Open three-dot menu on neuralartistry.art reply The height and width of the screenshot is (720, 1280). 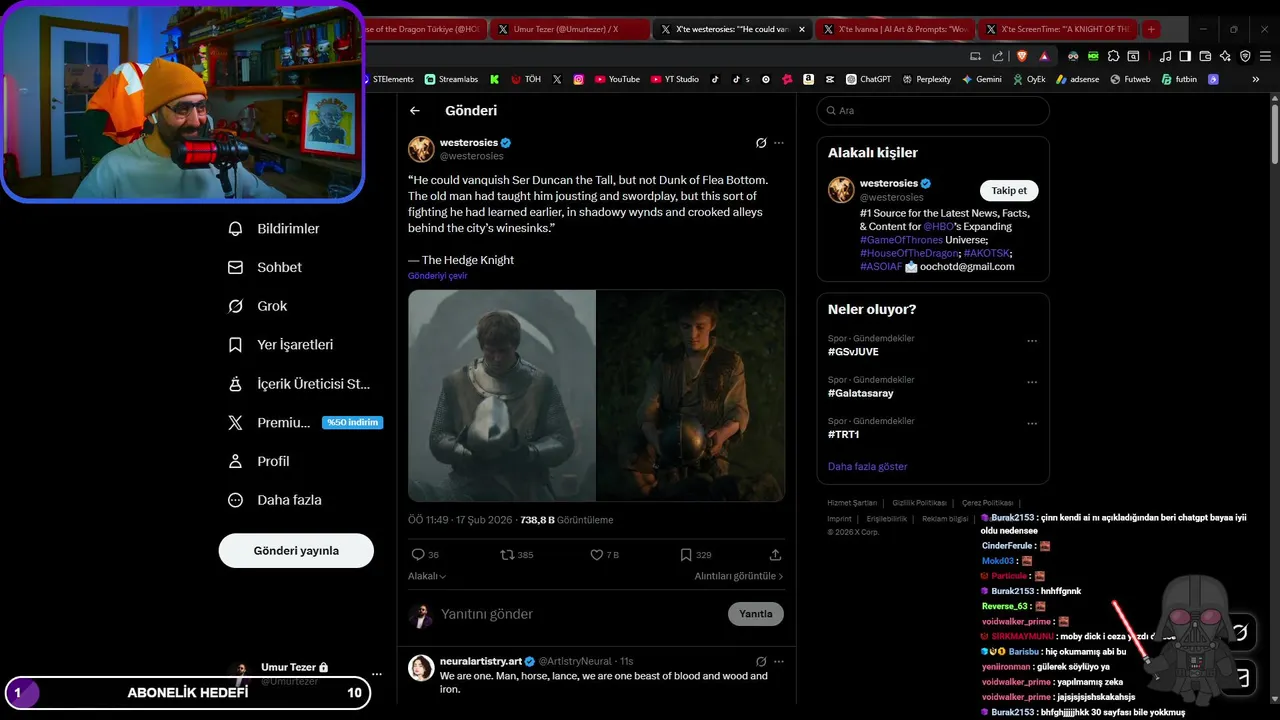779,661
